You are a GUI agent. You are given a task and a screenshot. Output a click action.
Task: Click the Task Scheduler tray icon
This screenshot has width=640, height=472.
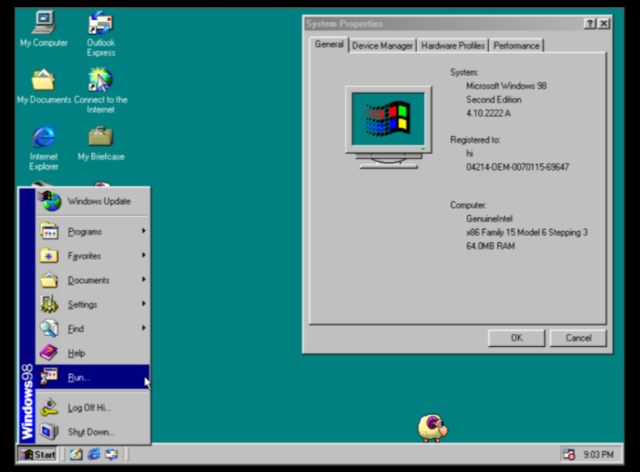point(569,454)
